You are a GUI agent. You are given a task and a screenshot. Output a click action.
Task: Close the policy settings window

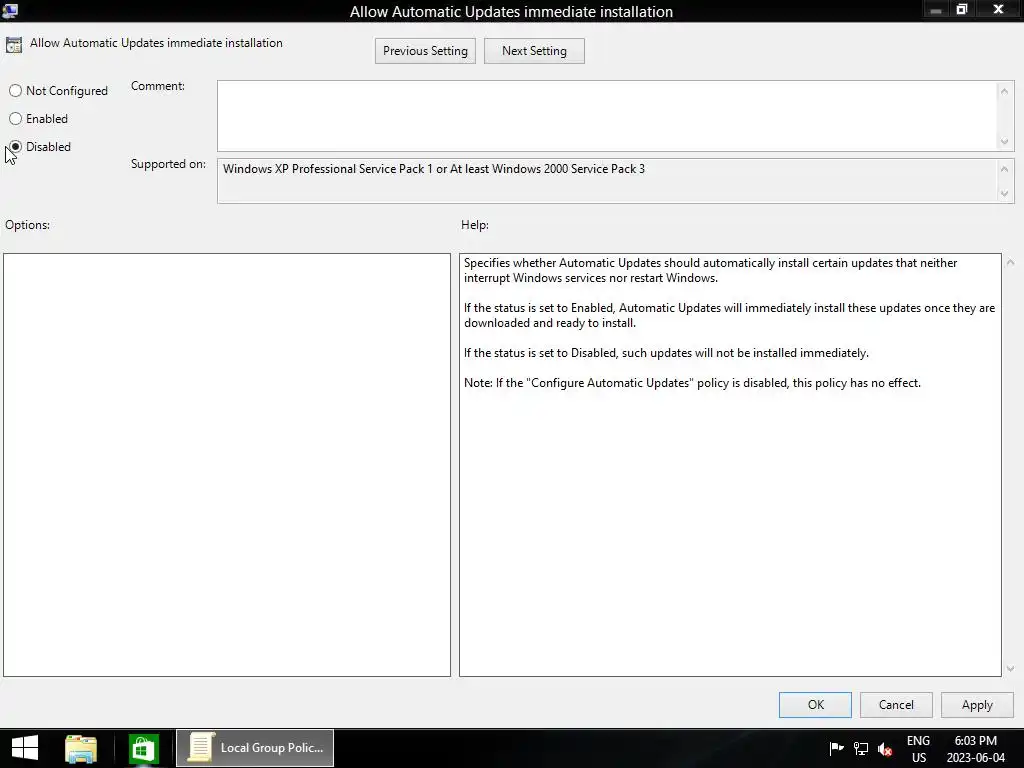click(x=999, y=10)
